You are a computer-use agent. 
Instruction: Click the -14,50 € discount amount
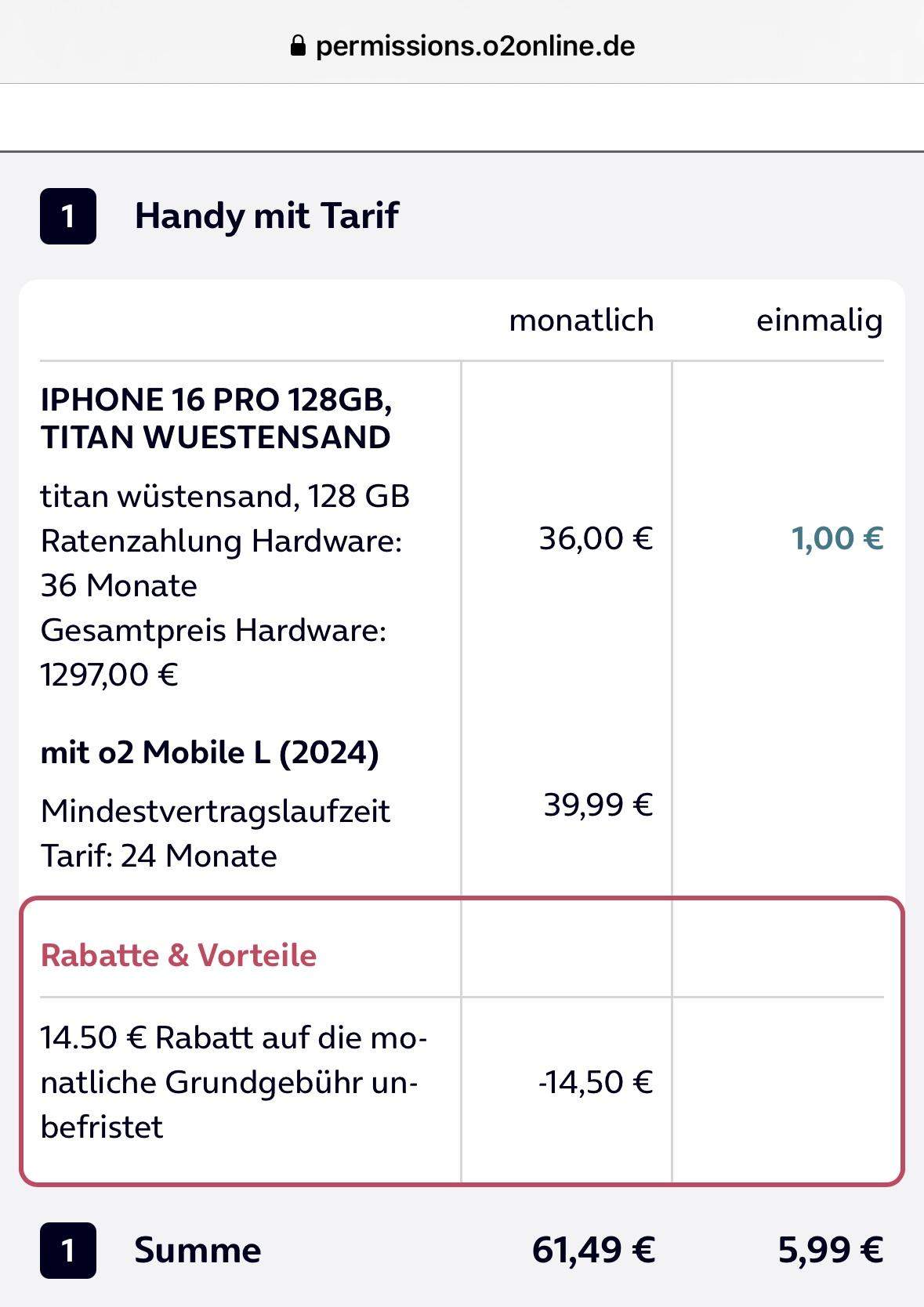[x=596, y=1083]
